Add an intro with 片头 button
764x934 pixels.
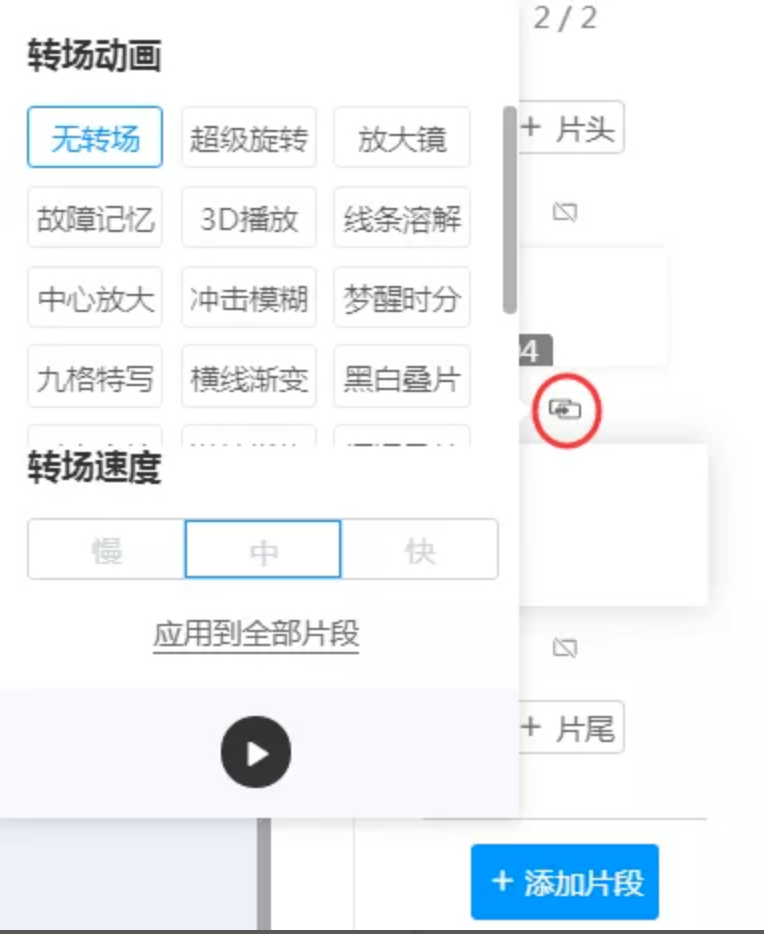pos(570,127)
